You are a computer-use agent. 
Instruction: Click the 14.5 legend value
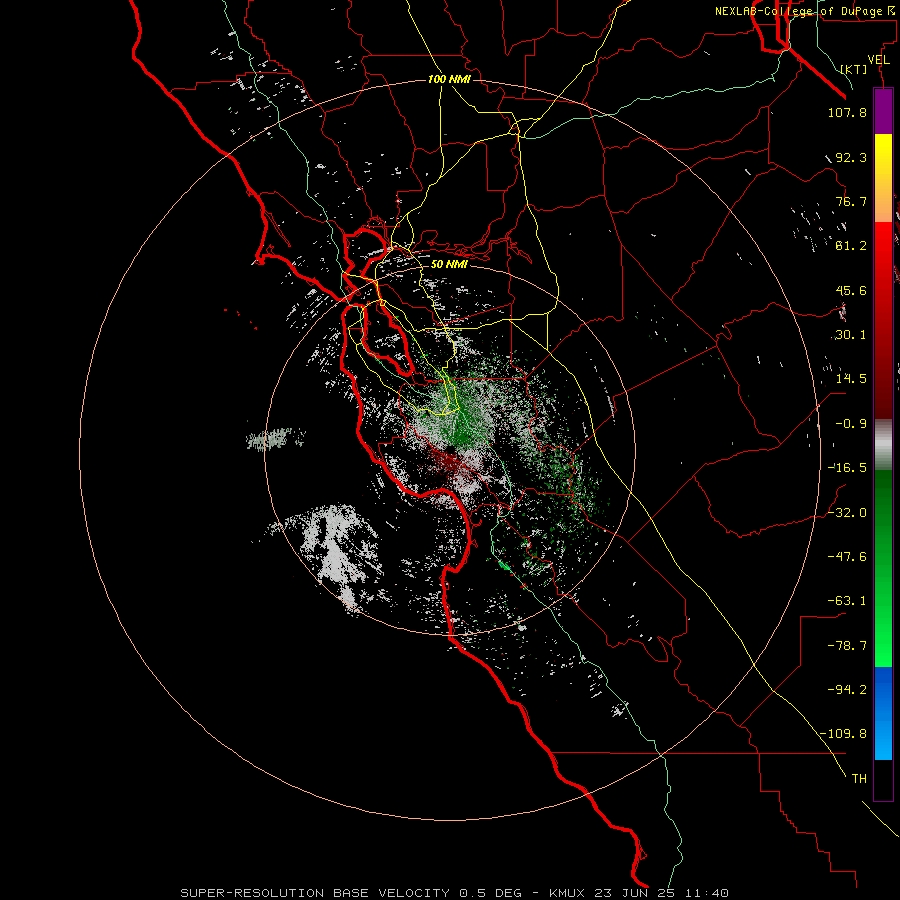pos(851,379)
